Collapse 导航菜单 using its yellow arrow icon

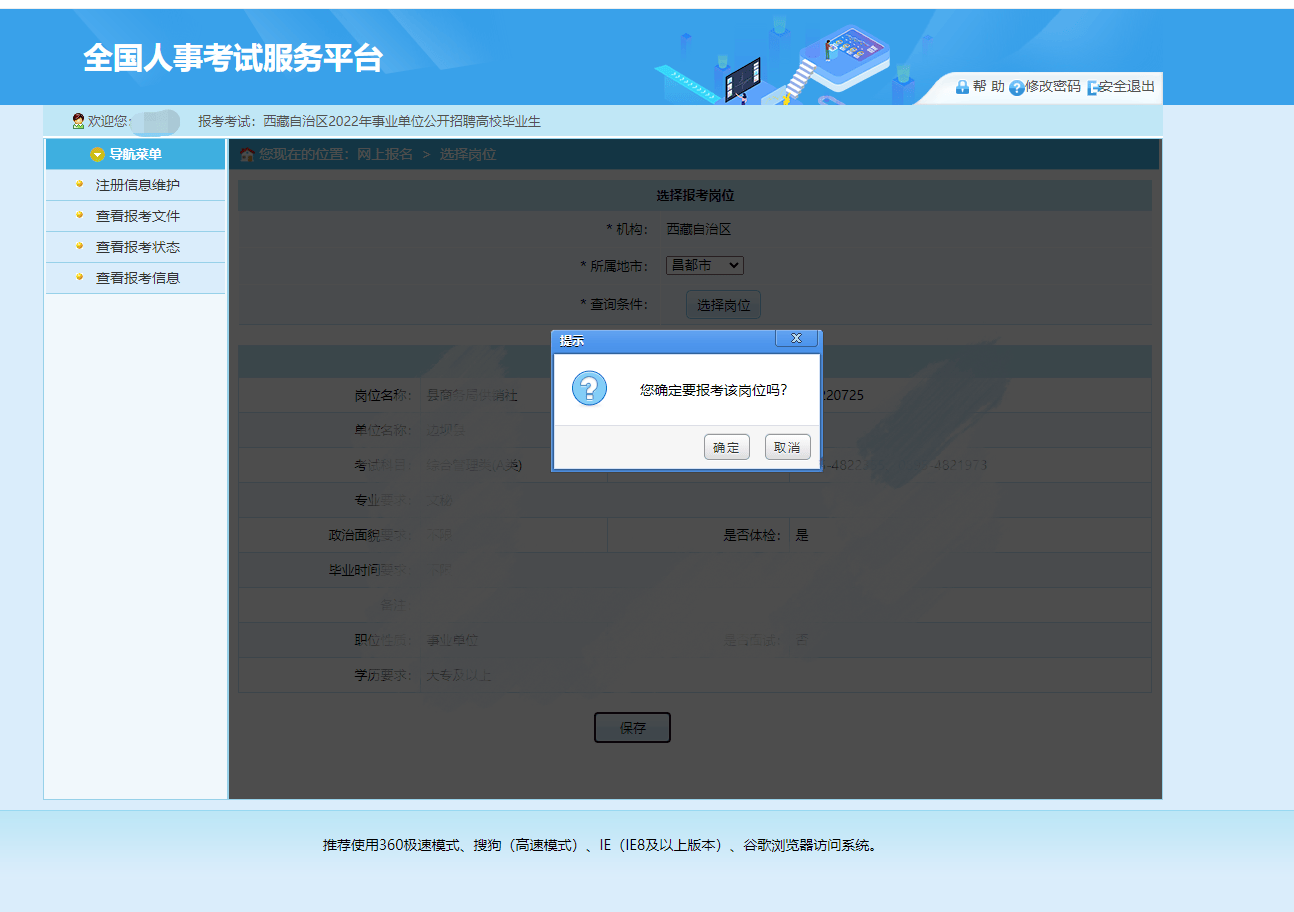pos(97,154)
